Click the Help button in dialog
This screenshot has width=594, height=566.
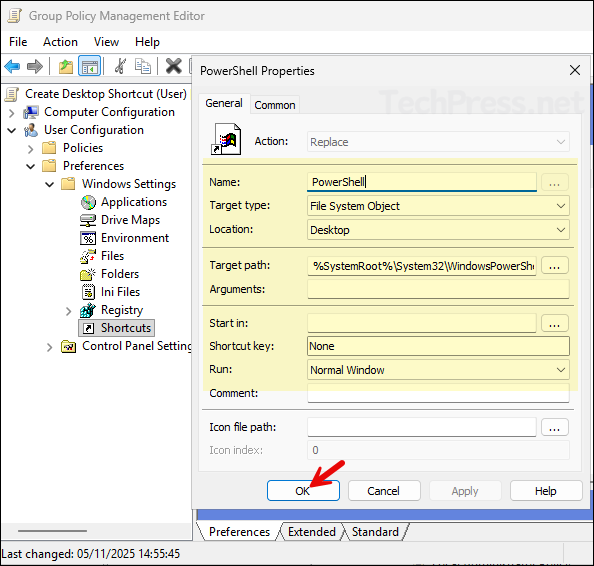pos(546,491)
